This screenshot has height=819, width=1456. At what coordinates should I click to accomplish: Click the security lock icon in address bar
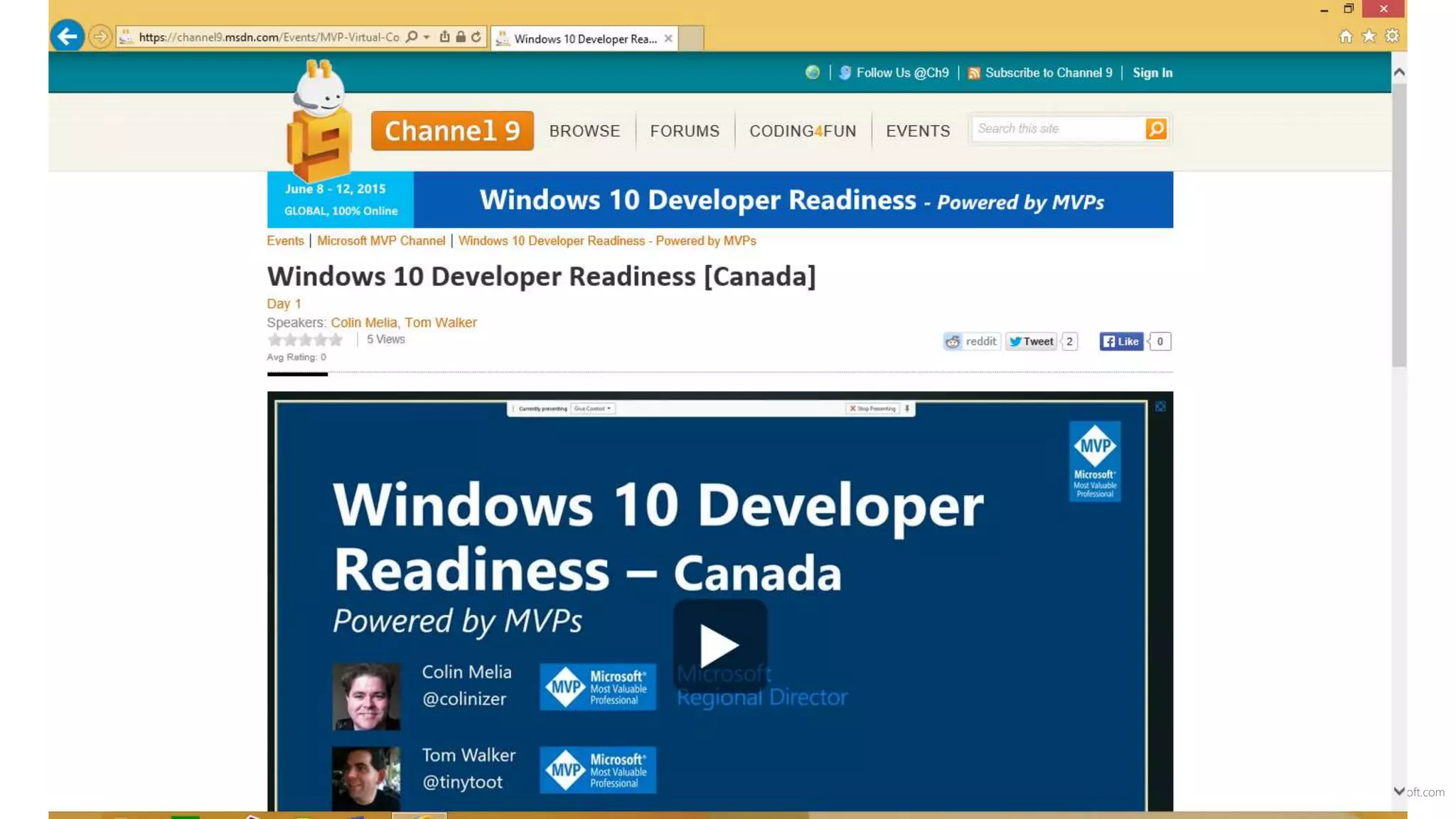pyautogui.click(x=461, y=37)
